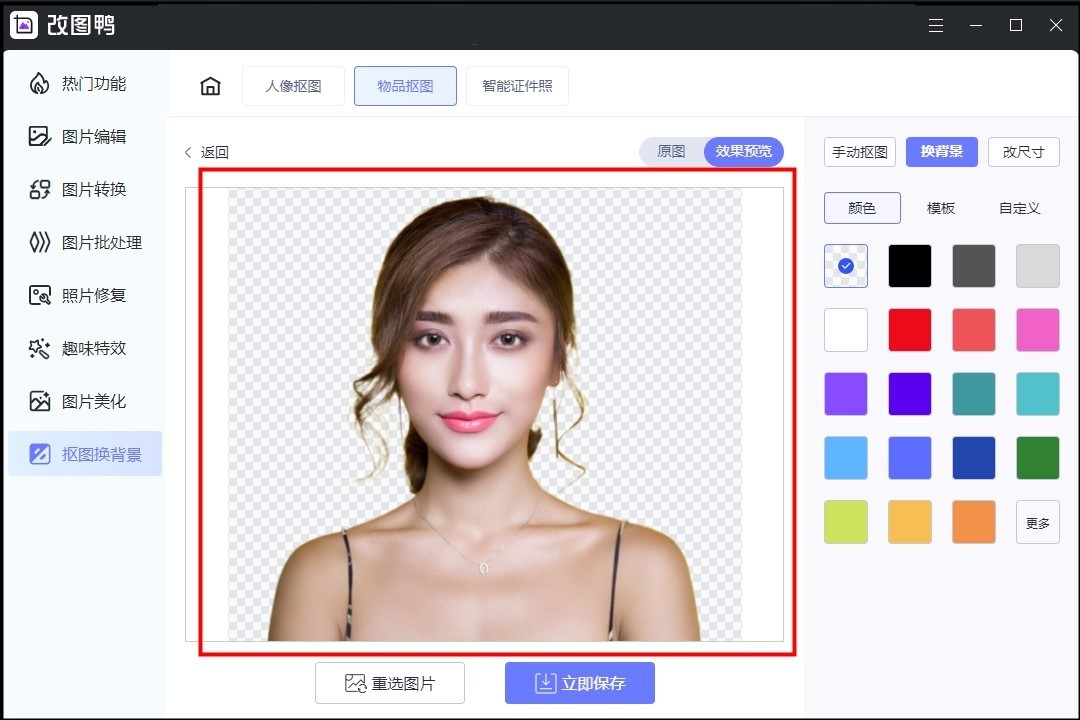Switch to the 智能证件照 tab
The image size is (1080, 720).
pyautogui.click(x=517, y=86)
